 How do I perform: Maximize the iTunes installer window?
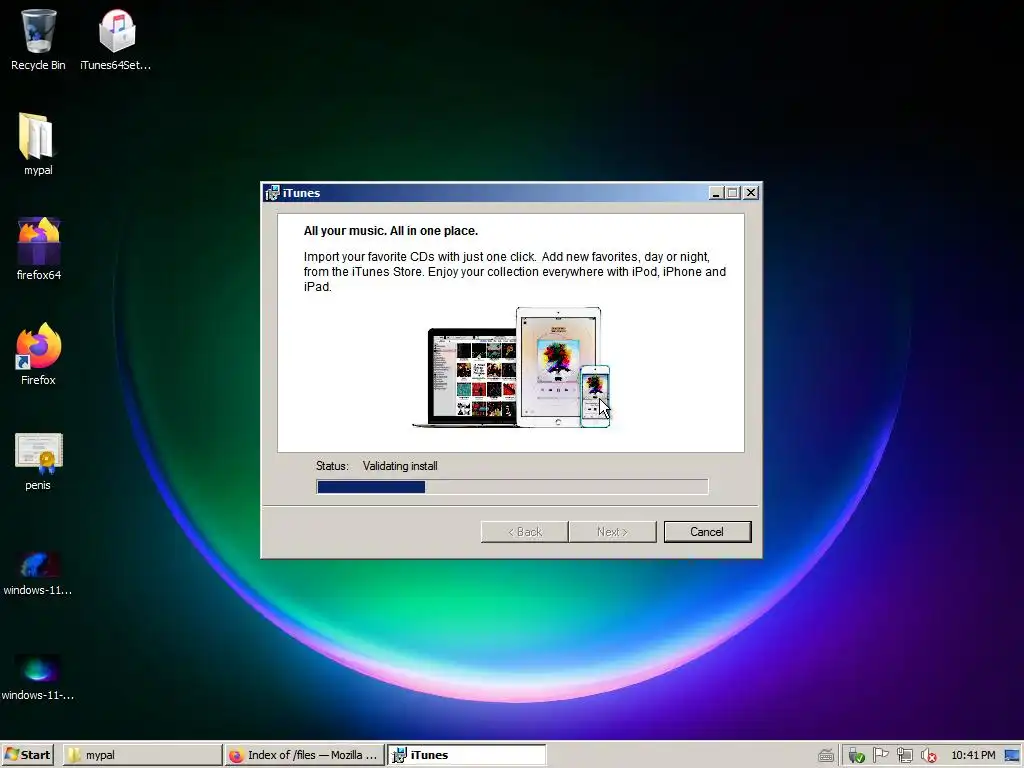click(732, 193)
